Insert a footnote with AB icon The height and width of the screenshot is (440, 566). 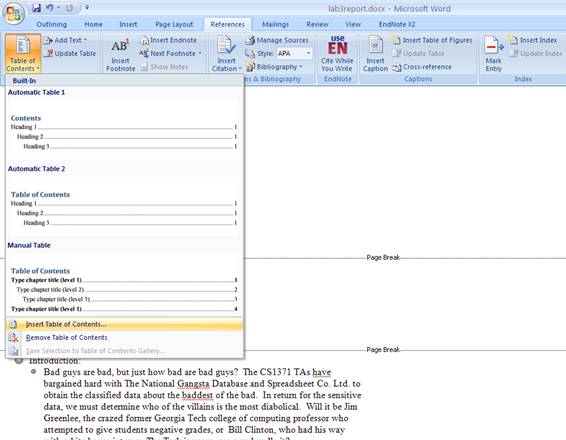[x=120, y=54]
